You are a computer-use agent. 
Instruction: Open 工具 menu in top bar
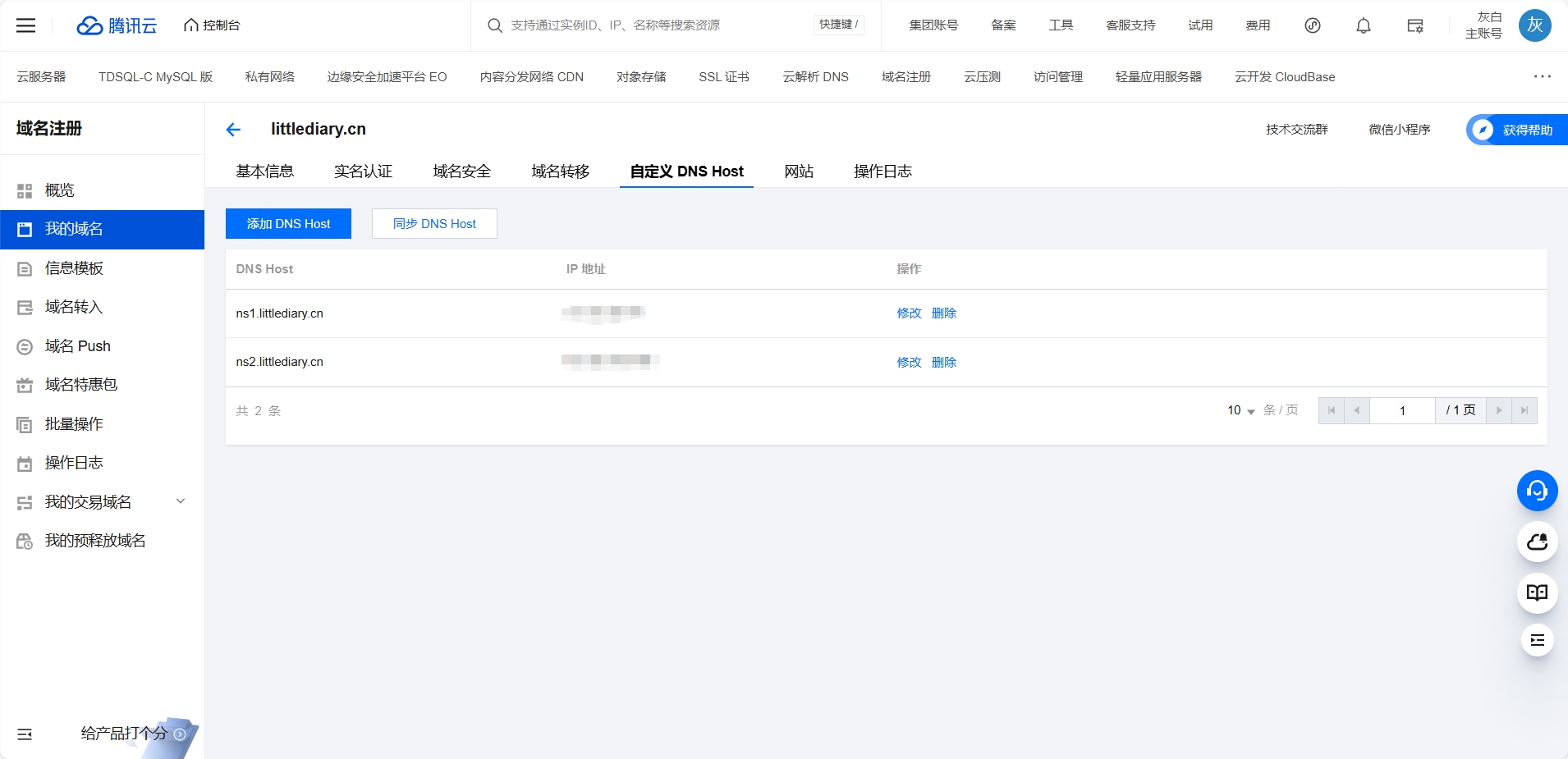point(1061,25)
